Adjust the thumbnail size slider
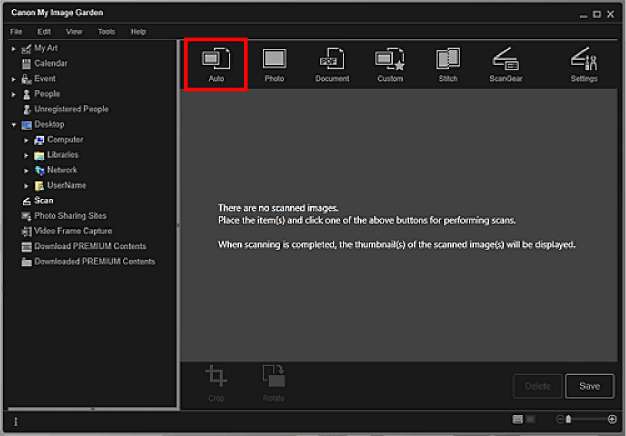The image size is (626, 436). coord(569,419)
